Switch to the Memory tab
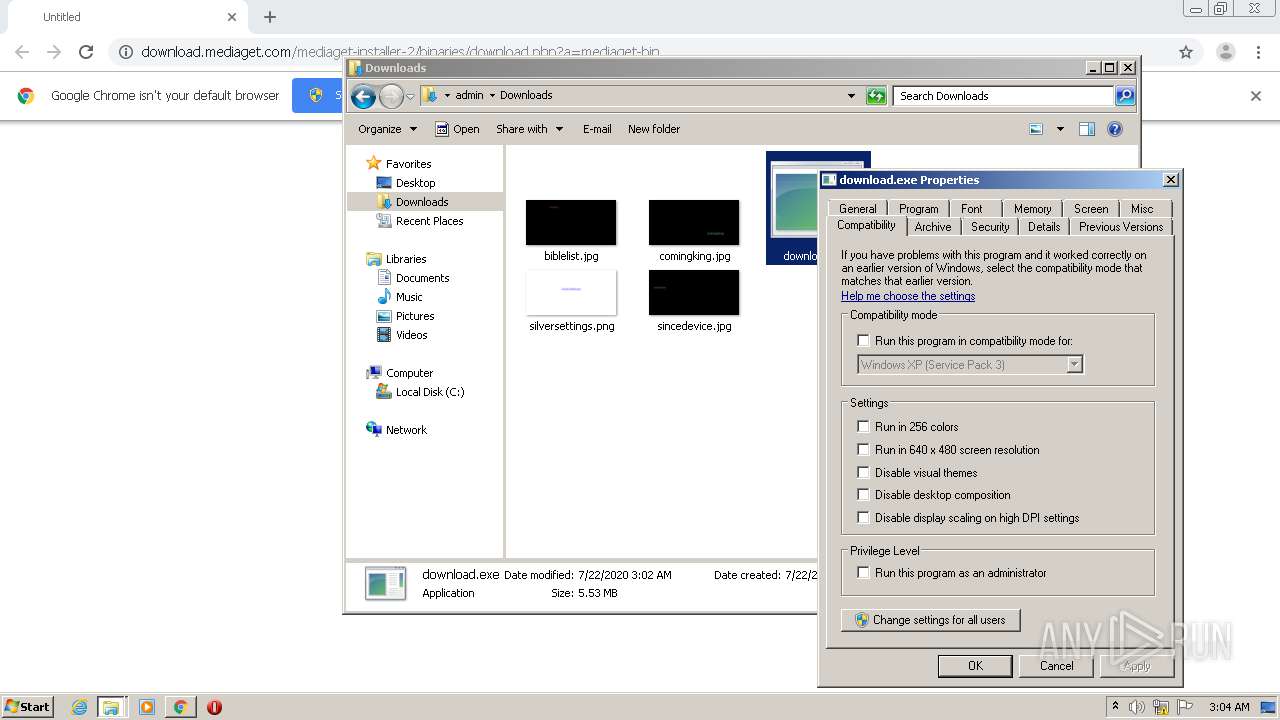This screenshot has height=720, width=1280. 1033,209
